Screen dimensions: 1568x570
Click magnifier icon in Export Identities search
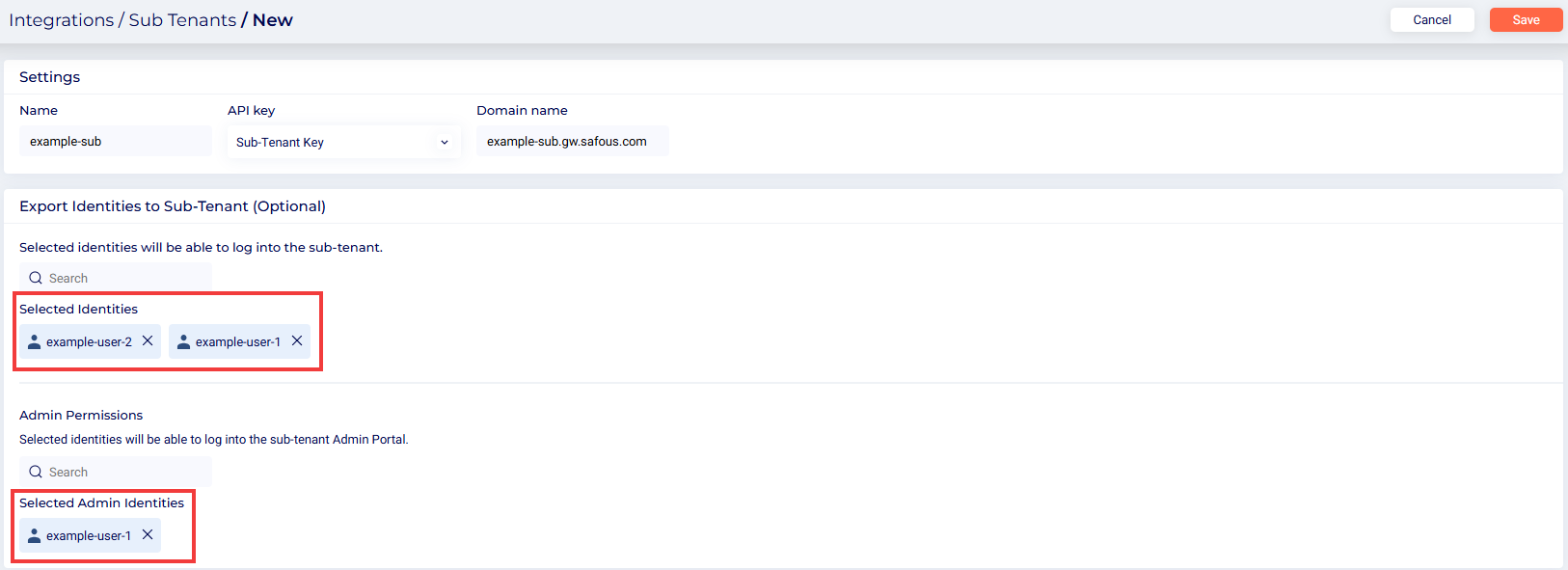(x=36, y=278)
